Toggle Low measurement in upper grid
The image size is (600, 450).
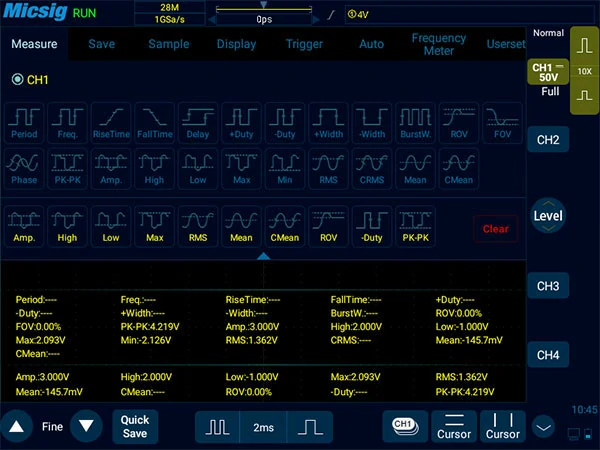pyautogui.click(x=198, y=169)
